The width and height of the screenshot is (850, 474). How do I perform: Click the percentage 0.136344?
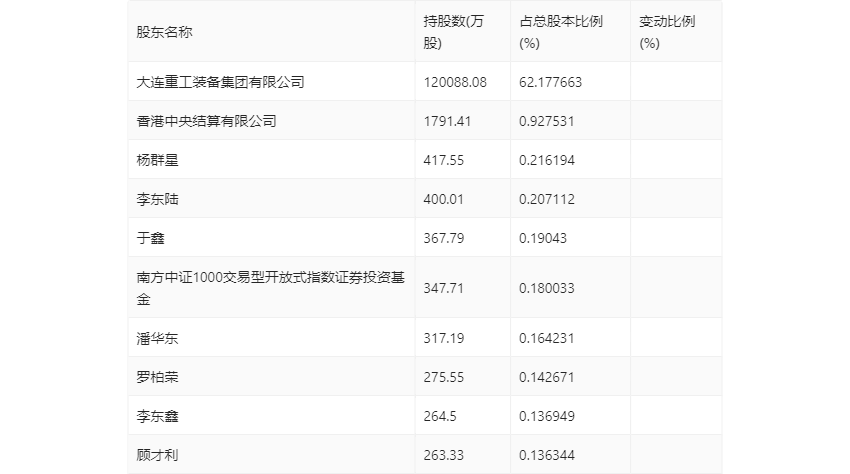coord(546,456)
